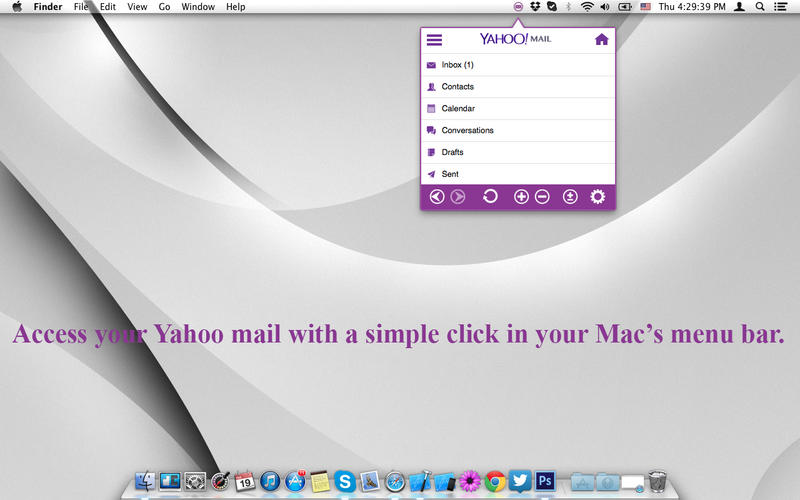
Task: Open the yellow Notes app in dock
Action: coord(320,481)
